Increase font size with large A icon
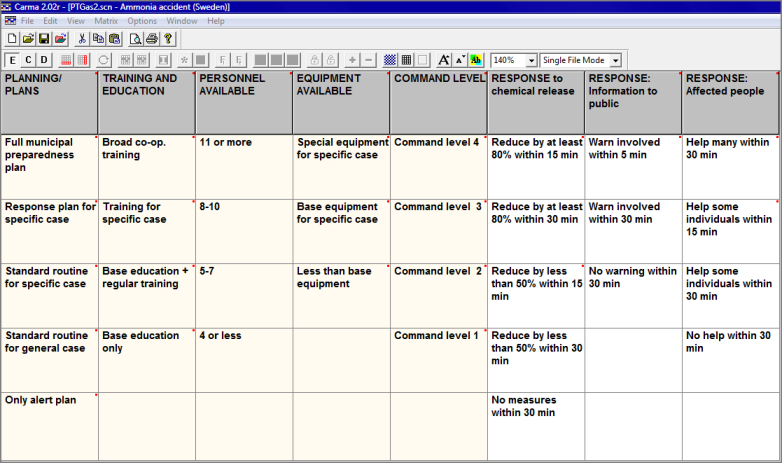Viewport: 782px width, 463px height. click(x=444, y=60)
